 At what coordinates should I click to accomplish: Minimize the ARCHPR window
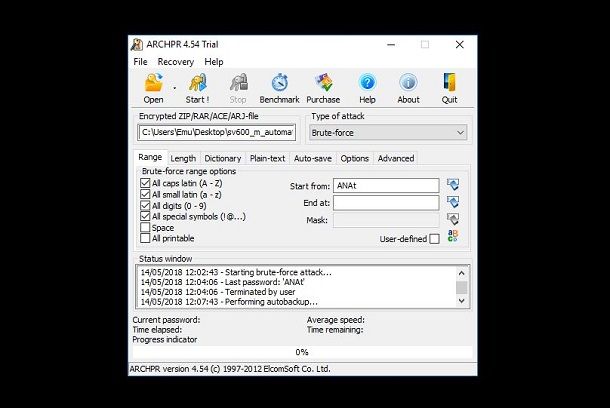pyautogui.click(x=391, y=45)
